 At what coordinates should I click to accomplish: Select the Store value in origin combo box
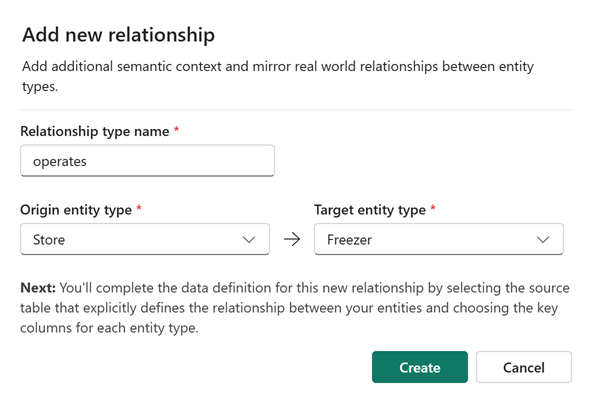click(49, 240)
